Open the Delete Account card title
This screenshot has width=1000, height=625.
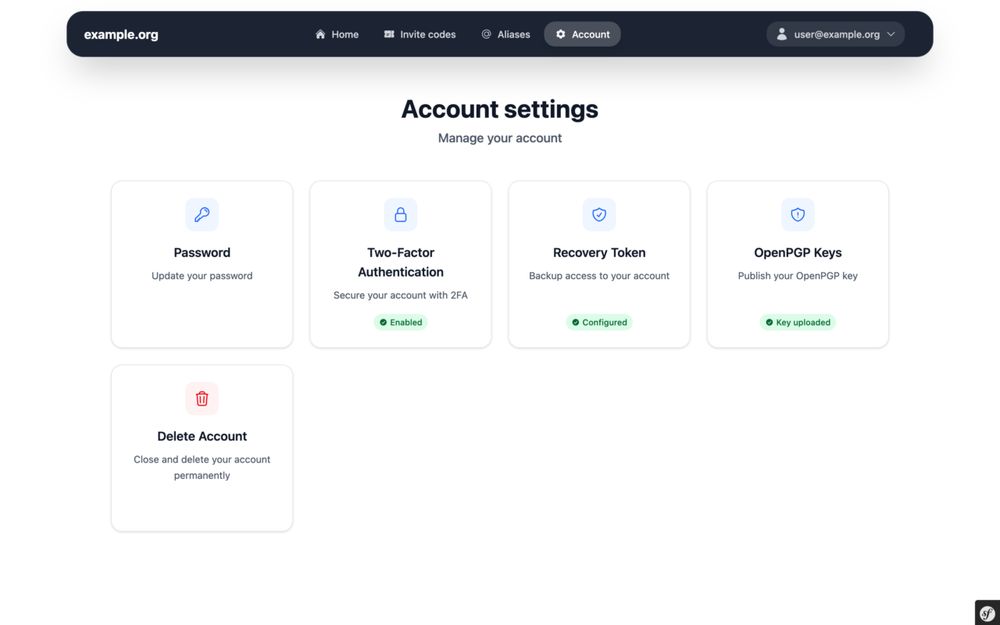click(202, 436)
